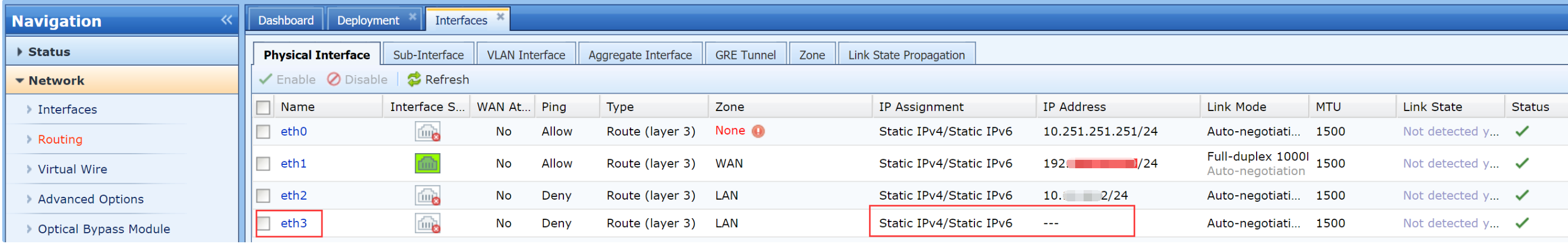The image size is (1568, 249).
Task: Click the Enable button
Action: (287, 79)
